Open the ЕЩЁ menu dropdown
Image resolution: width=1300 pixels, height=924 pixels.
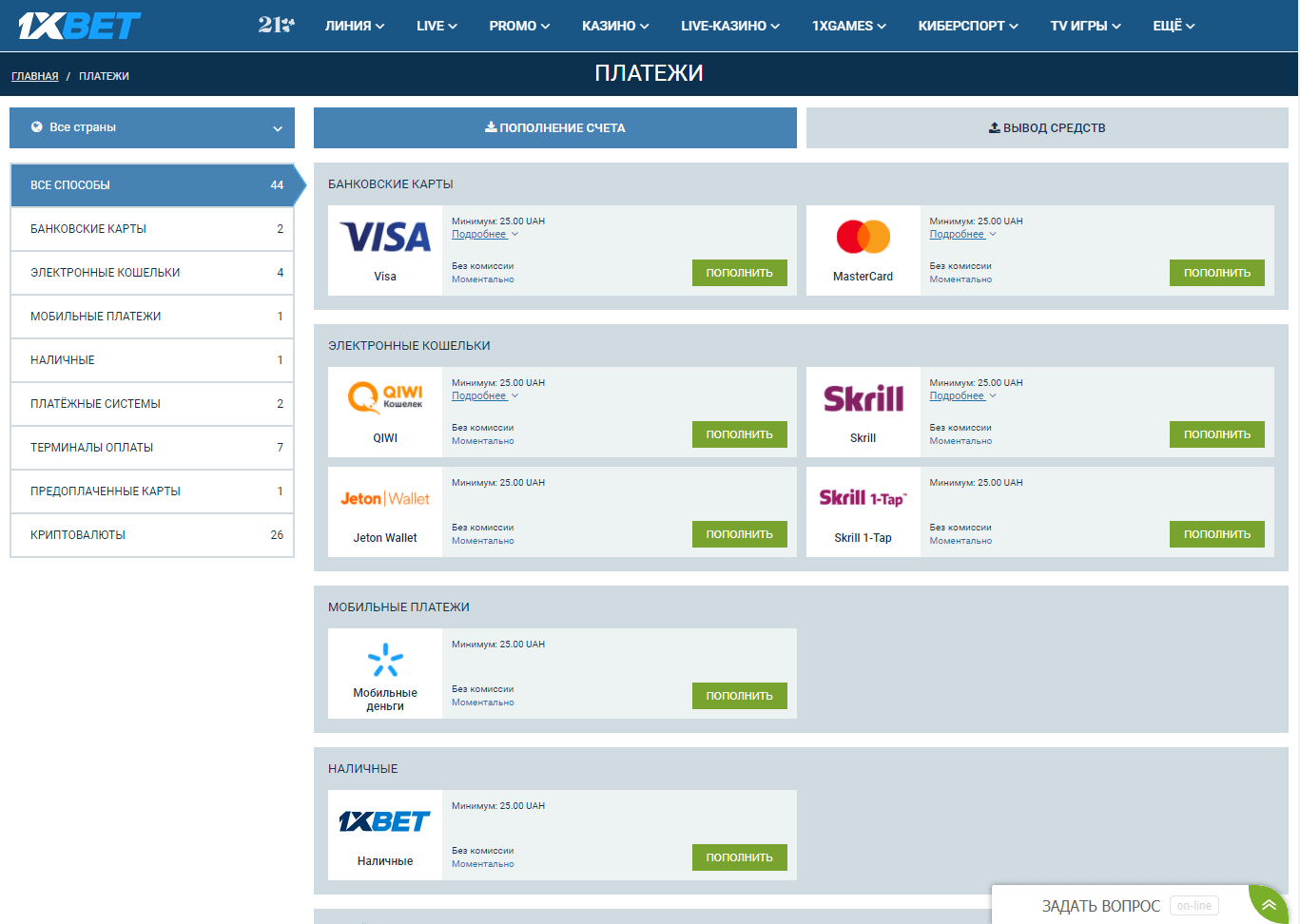pos(1174,26)
